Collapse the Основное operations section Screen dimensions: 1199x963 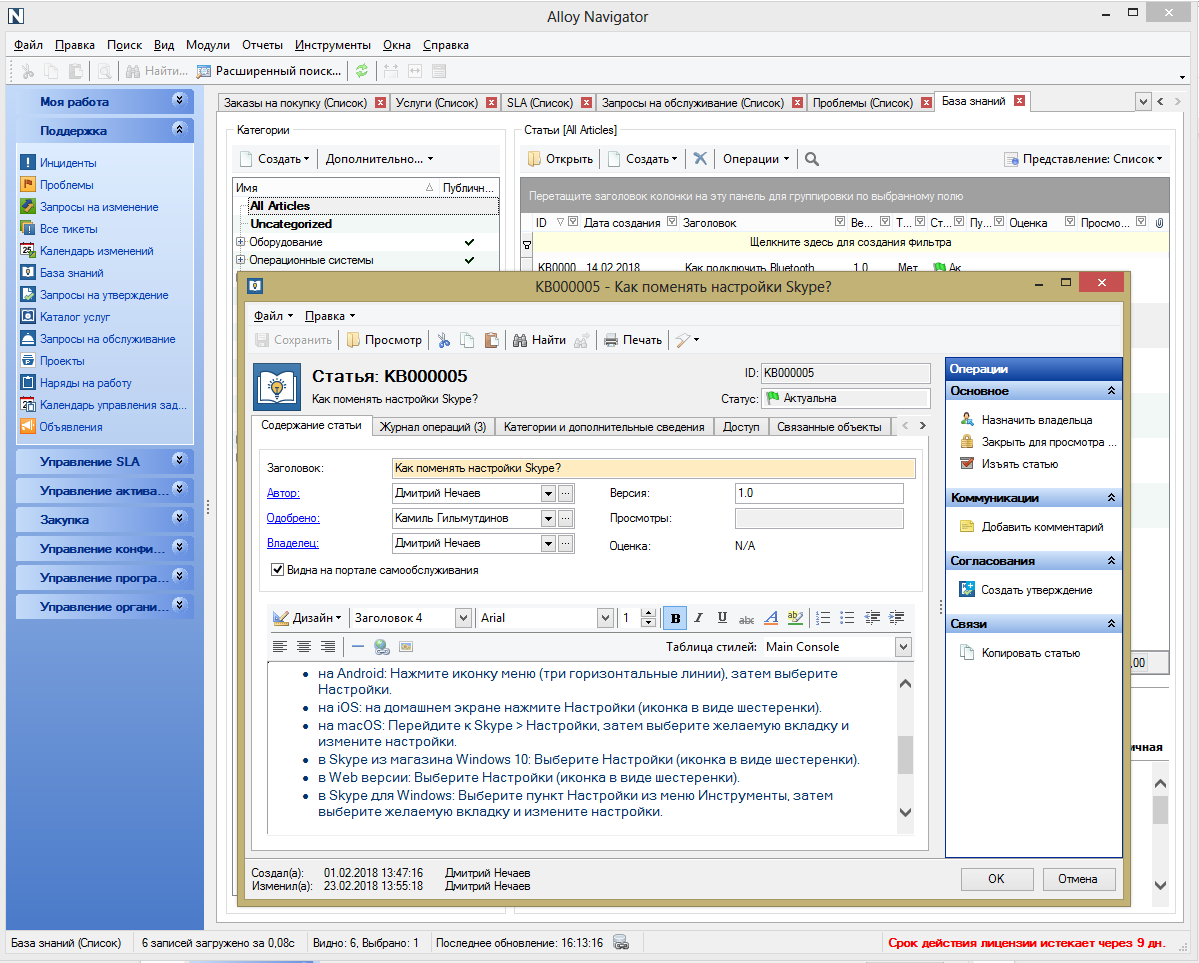coord(1111,391)
